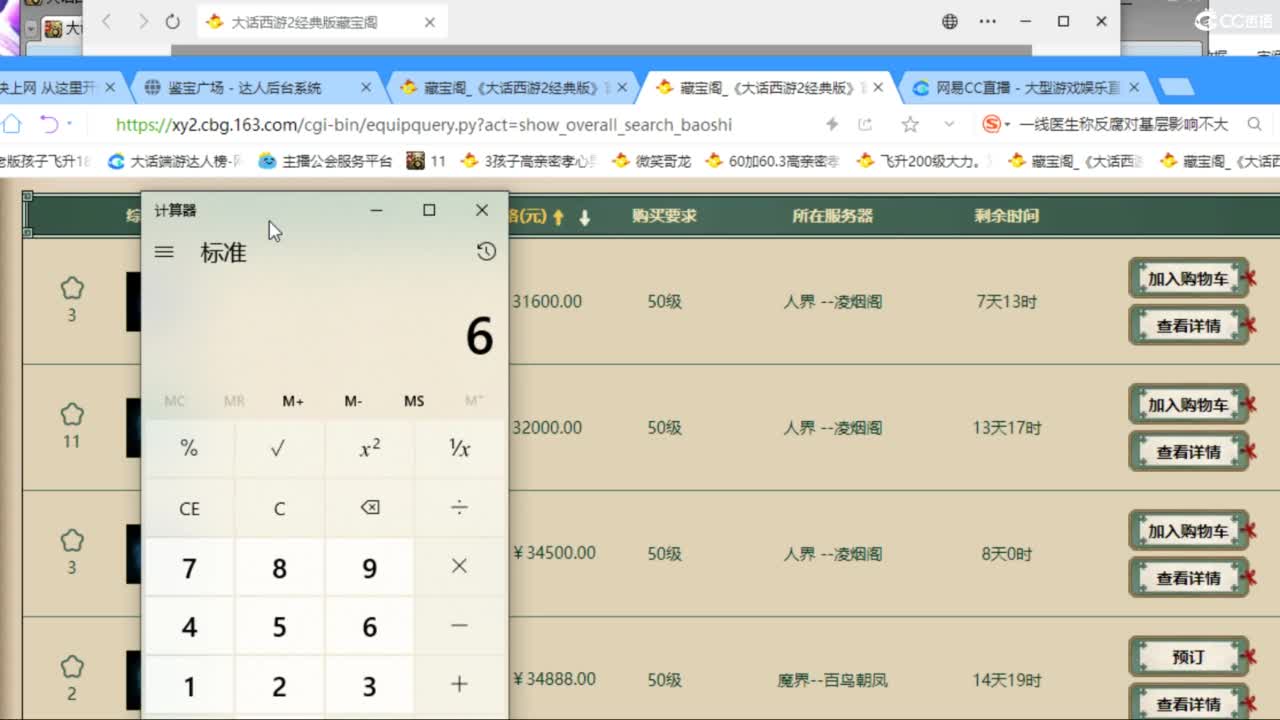Add the 31600.00 item to cart
1280x720 pixels.
[1188, 279]
